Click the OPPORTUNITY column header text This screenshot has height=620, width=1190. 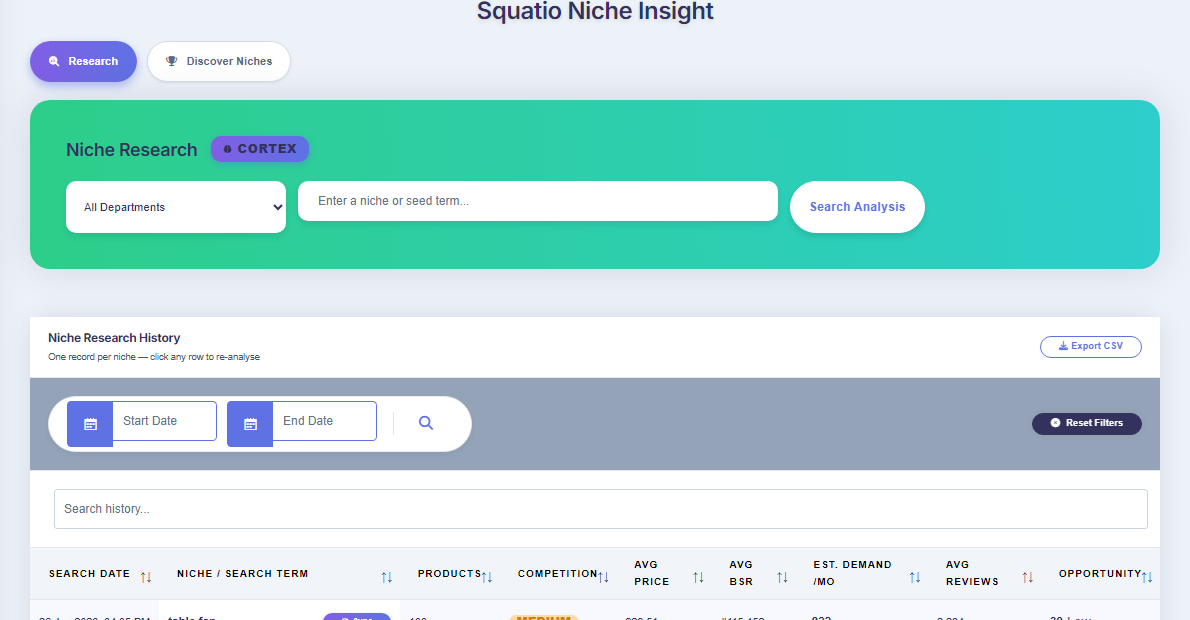point(1100,574)
